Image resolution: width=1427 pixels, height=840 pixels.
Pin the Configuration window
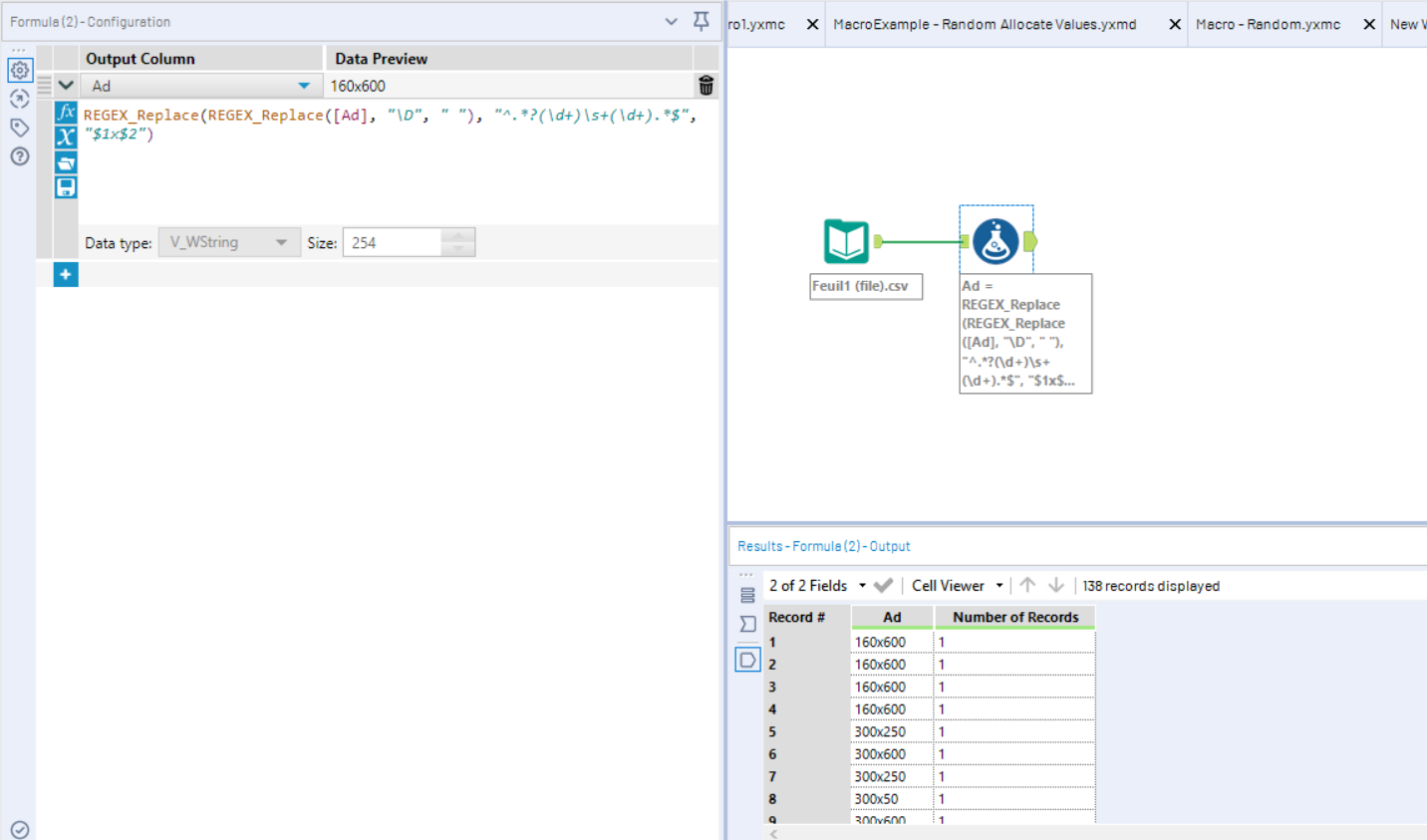(x=702, y=21)
